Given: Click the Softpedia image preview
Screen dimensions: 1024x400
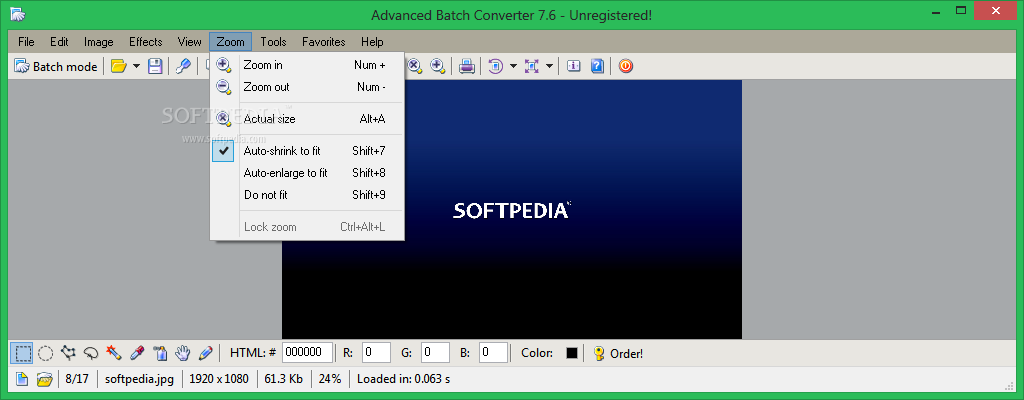Looking at the screenshot, I should [512, 209].
